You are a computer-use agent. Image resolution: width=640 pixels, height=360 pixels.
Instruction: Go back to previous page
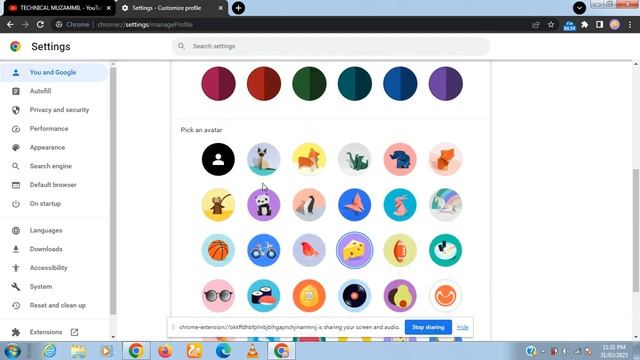point(10,24)
